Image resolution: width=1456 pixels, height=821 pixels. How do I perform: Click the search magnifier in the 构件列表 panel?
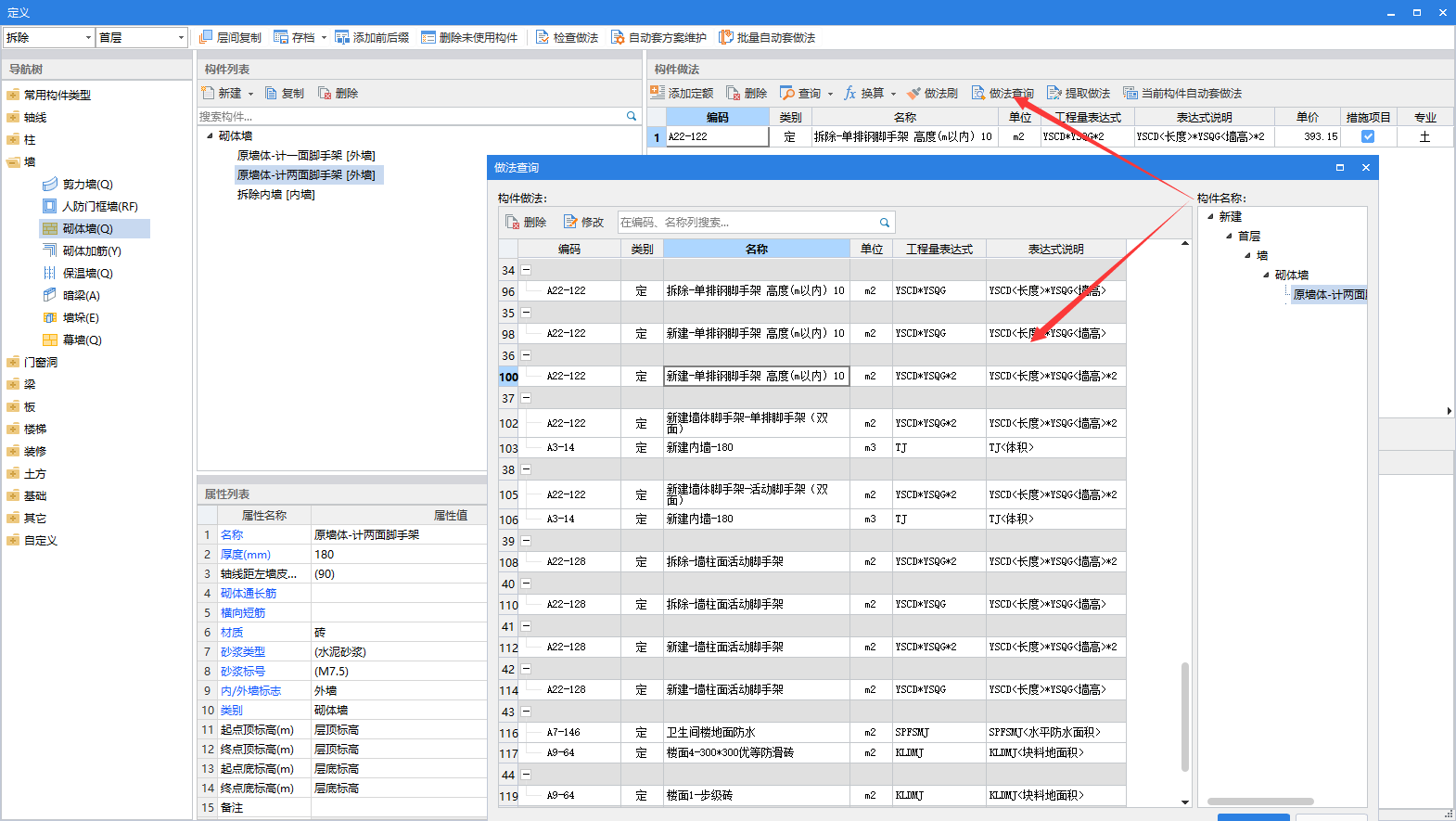[632, 116]
